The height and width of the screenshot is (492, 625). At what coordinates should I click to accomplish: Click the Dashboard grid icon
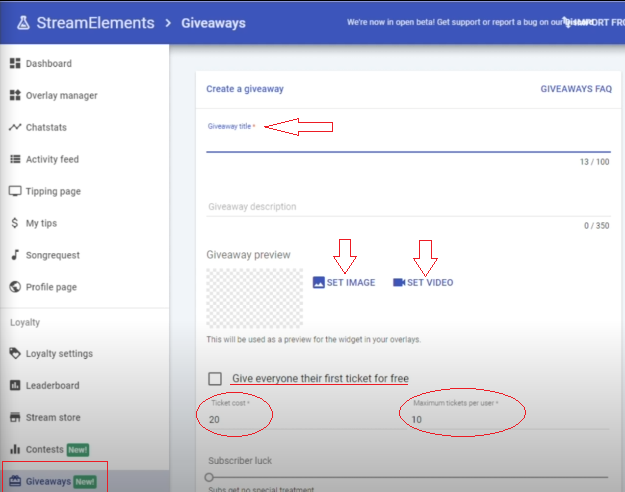(15, 63)
